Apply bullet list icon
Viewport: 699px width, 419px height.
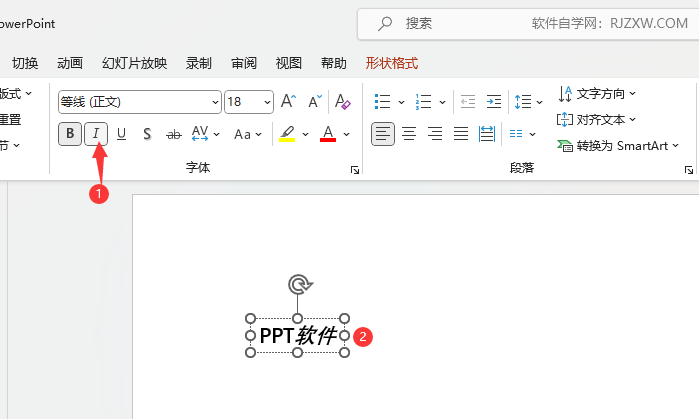click(x=382, y=102)
